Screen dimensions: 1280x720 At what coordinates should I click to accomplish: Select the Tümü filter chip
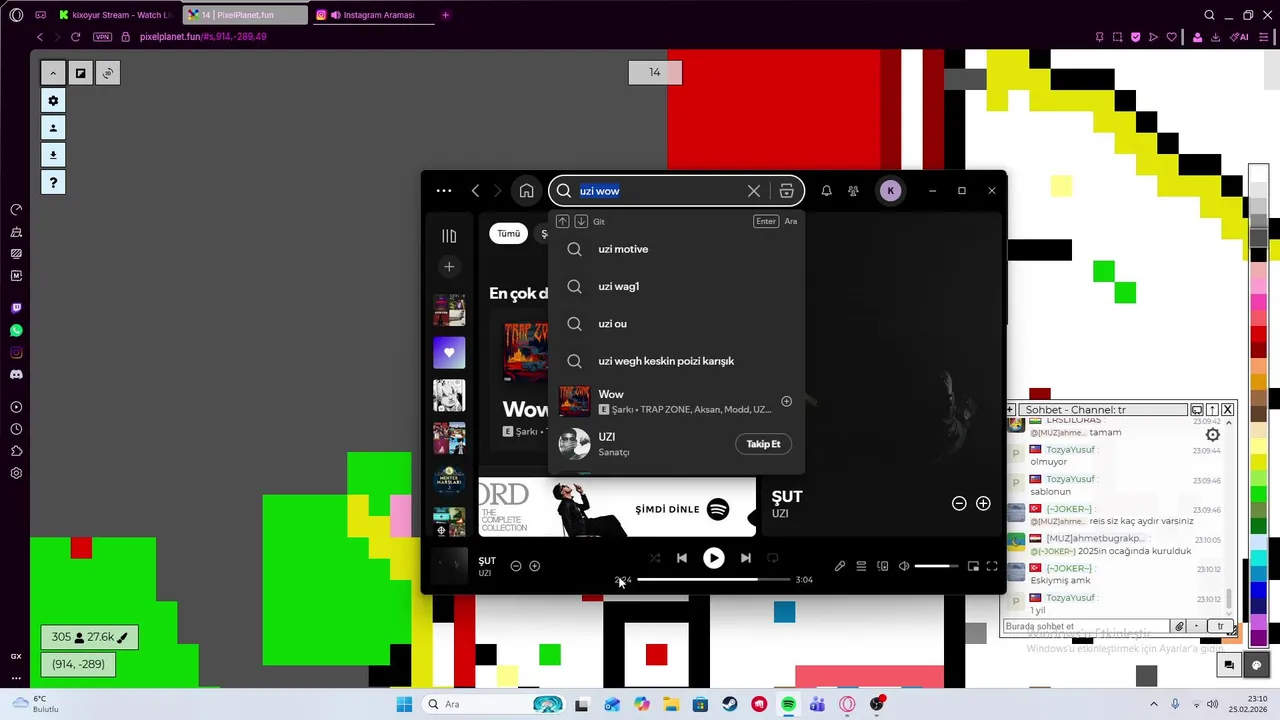click(509, 233)
